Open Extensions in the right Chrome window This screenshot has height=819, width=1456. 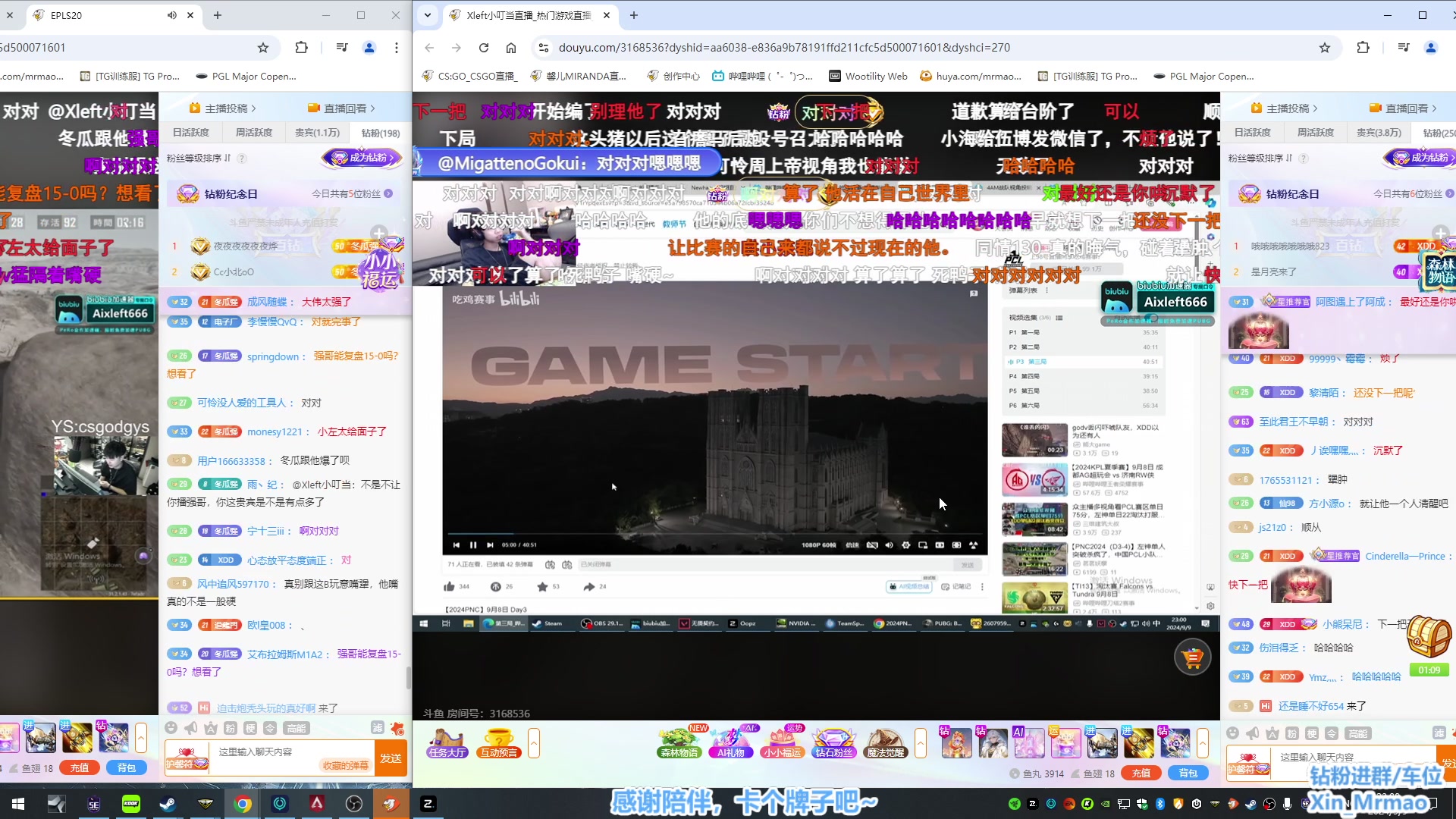(x=1363, y=48)
